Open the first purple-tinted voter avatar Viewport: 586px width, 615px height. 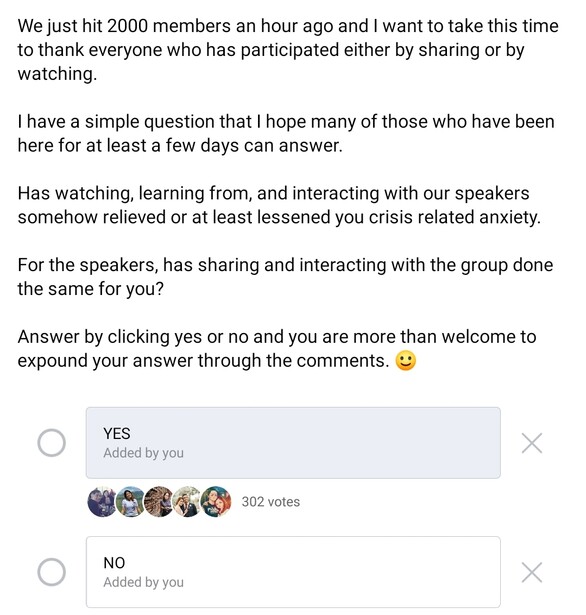click(x=102, y=502)
